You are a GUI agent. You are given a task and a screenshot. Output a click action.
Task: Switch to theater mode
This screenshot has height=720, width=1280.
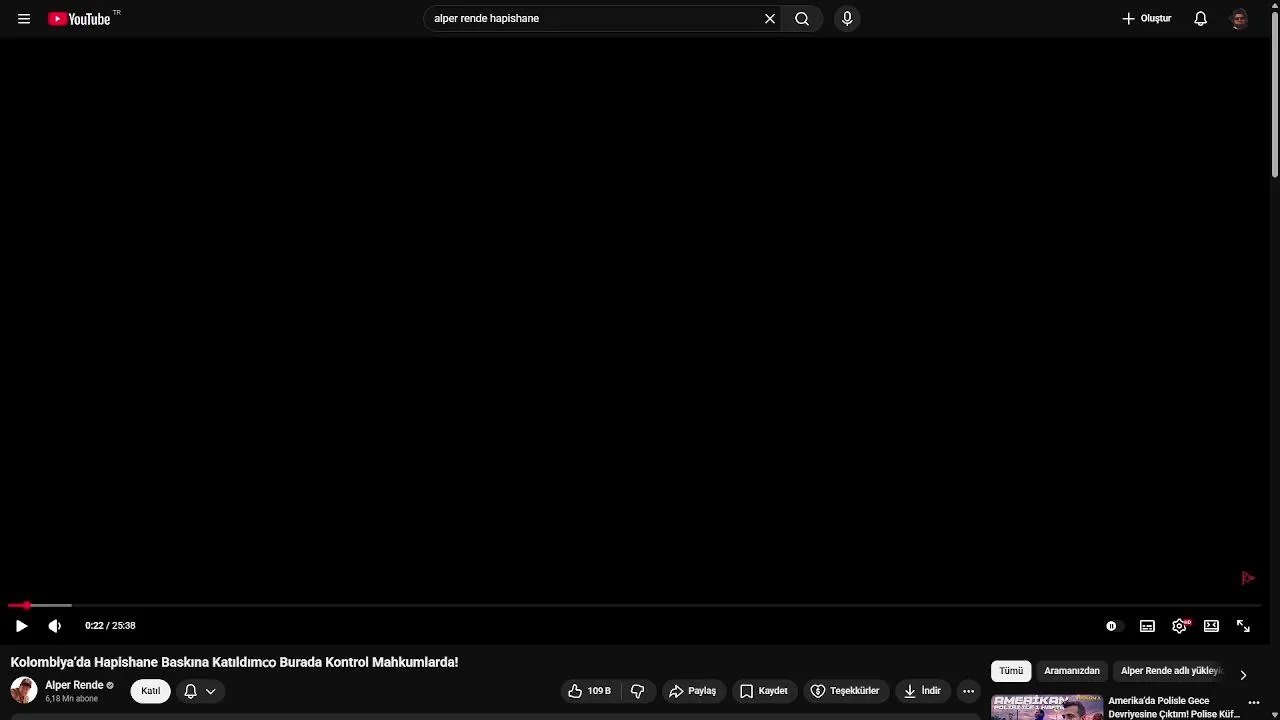tap(1212, 626)
